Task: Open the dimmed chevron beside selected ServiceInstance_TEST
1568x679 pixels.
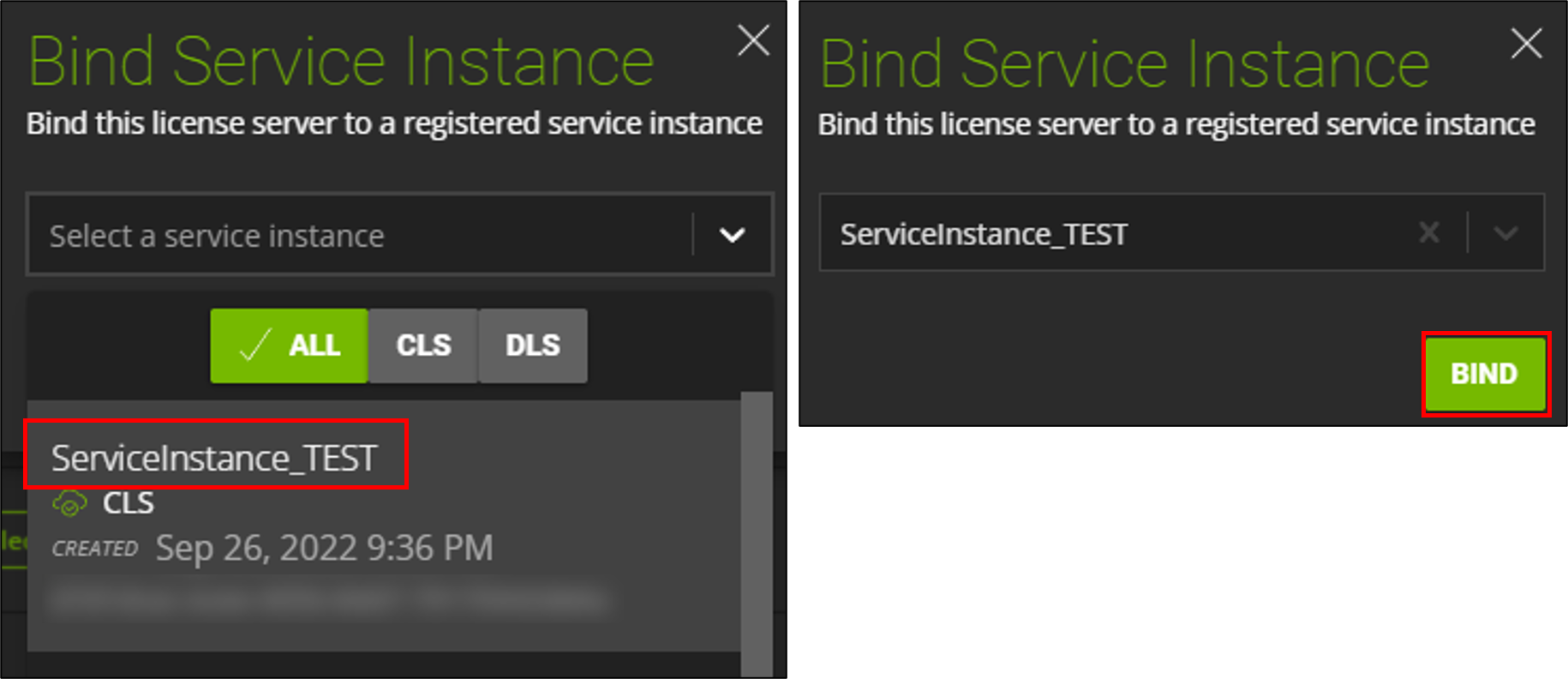Action: click(1505, 233)
